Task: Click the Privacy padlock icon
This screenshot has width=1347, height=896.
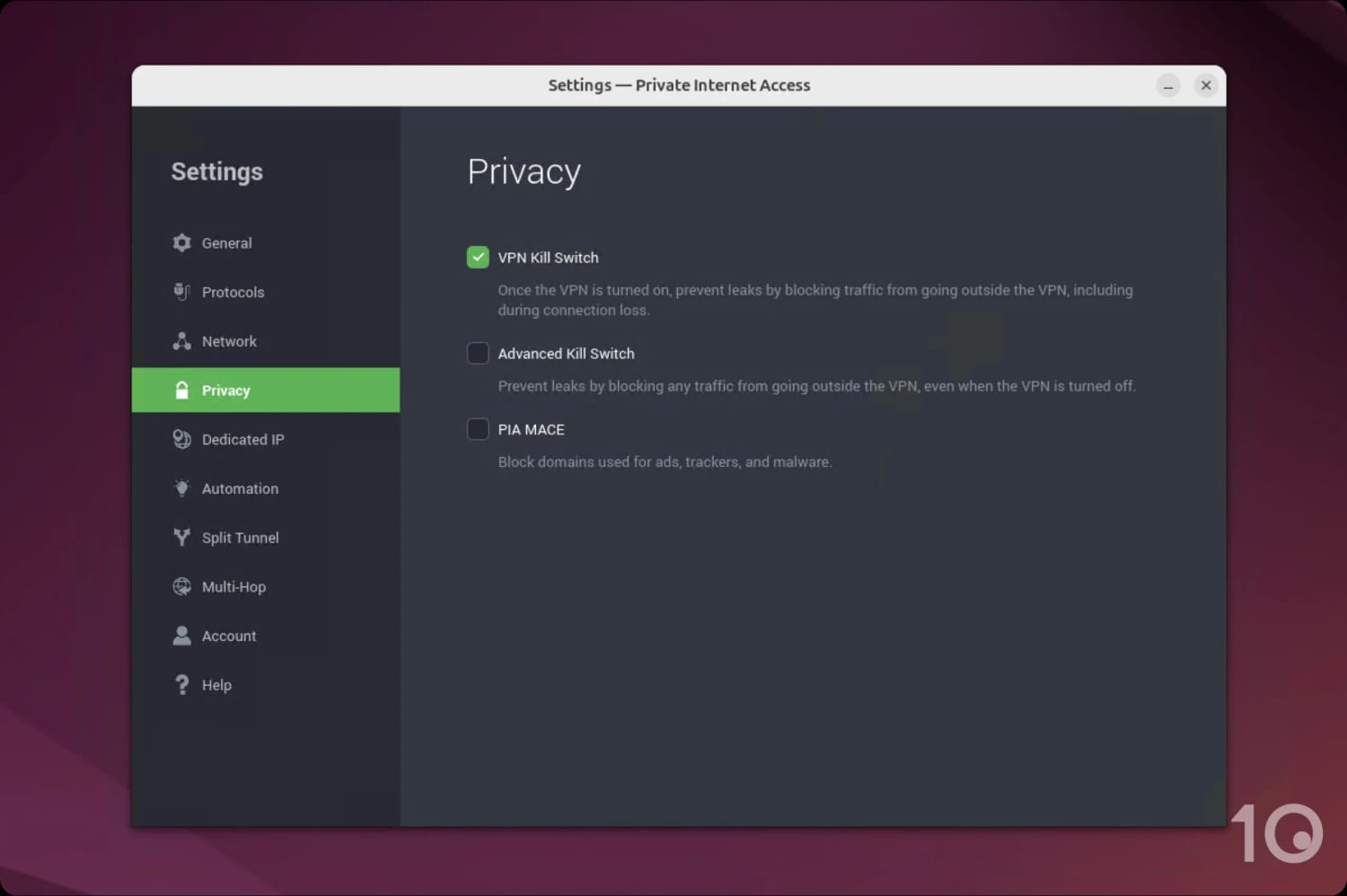Action: (182, 390)
